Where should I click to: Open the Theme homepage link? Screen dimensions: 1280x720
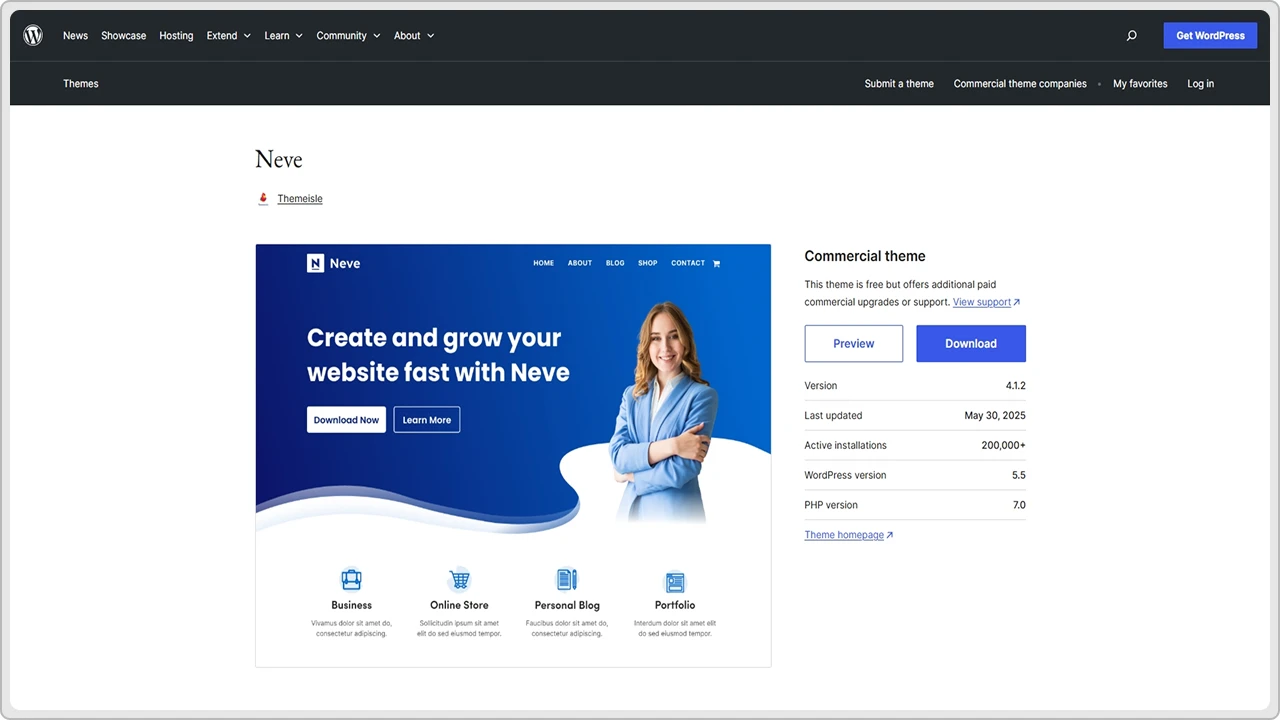848,535
